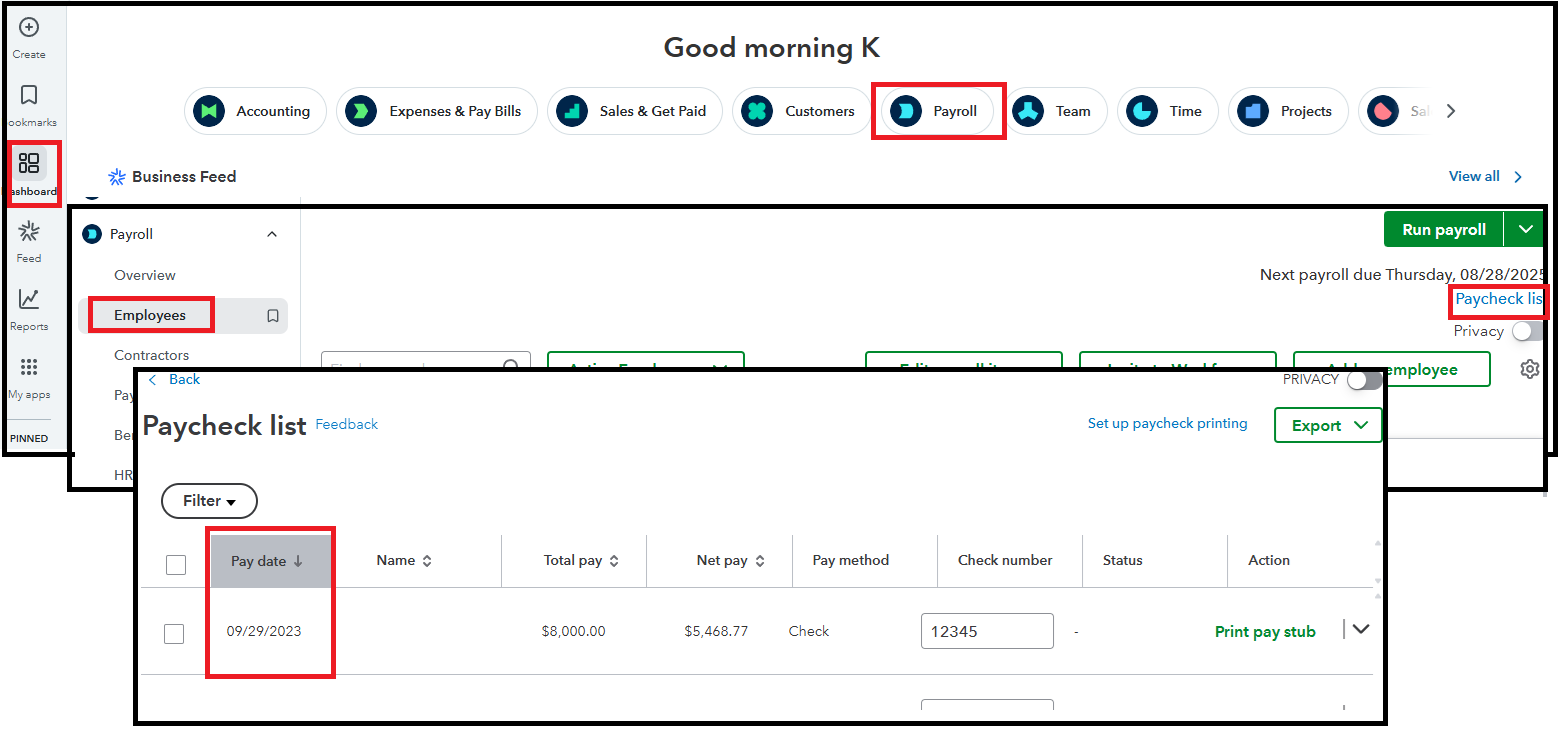Screen dimensions: 1560x730
Task: Select the Time pill
Action: [1167, 111]
